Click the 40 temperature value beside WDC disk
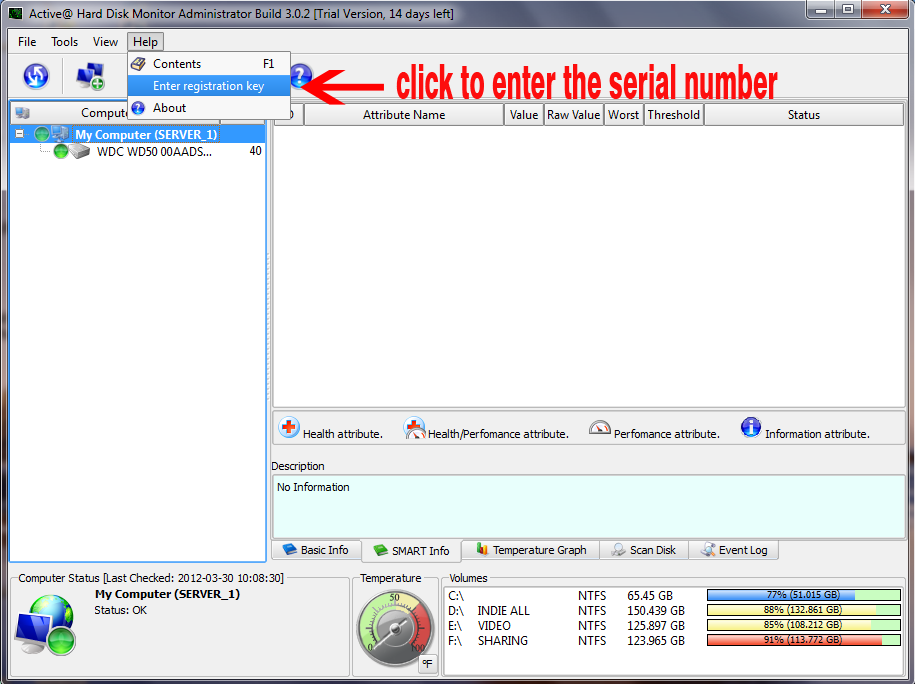The width and height of the screenshot is (915, 684). 255,151
